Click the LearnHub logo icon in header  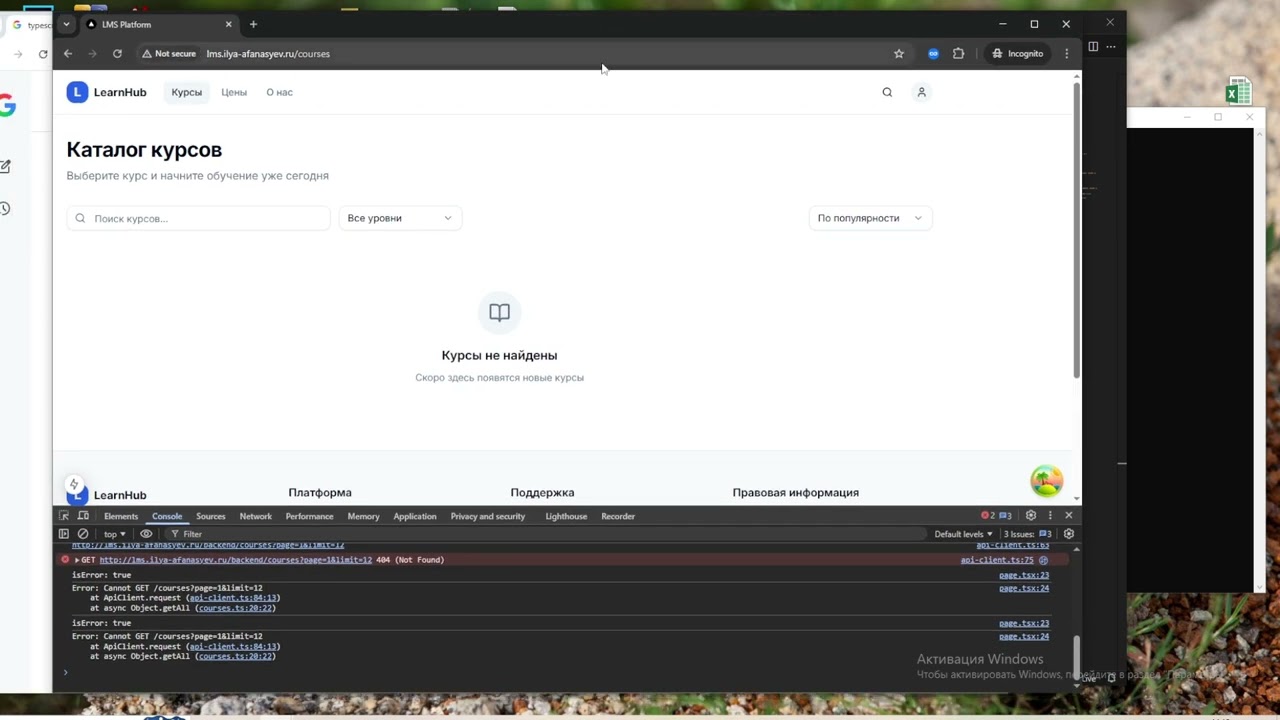click(77, 92)
